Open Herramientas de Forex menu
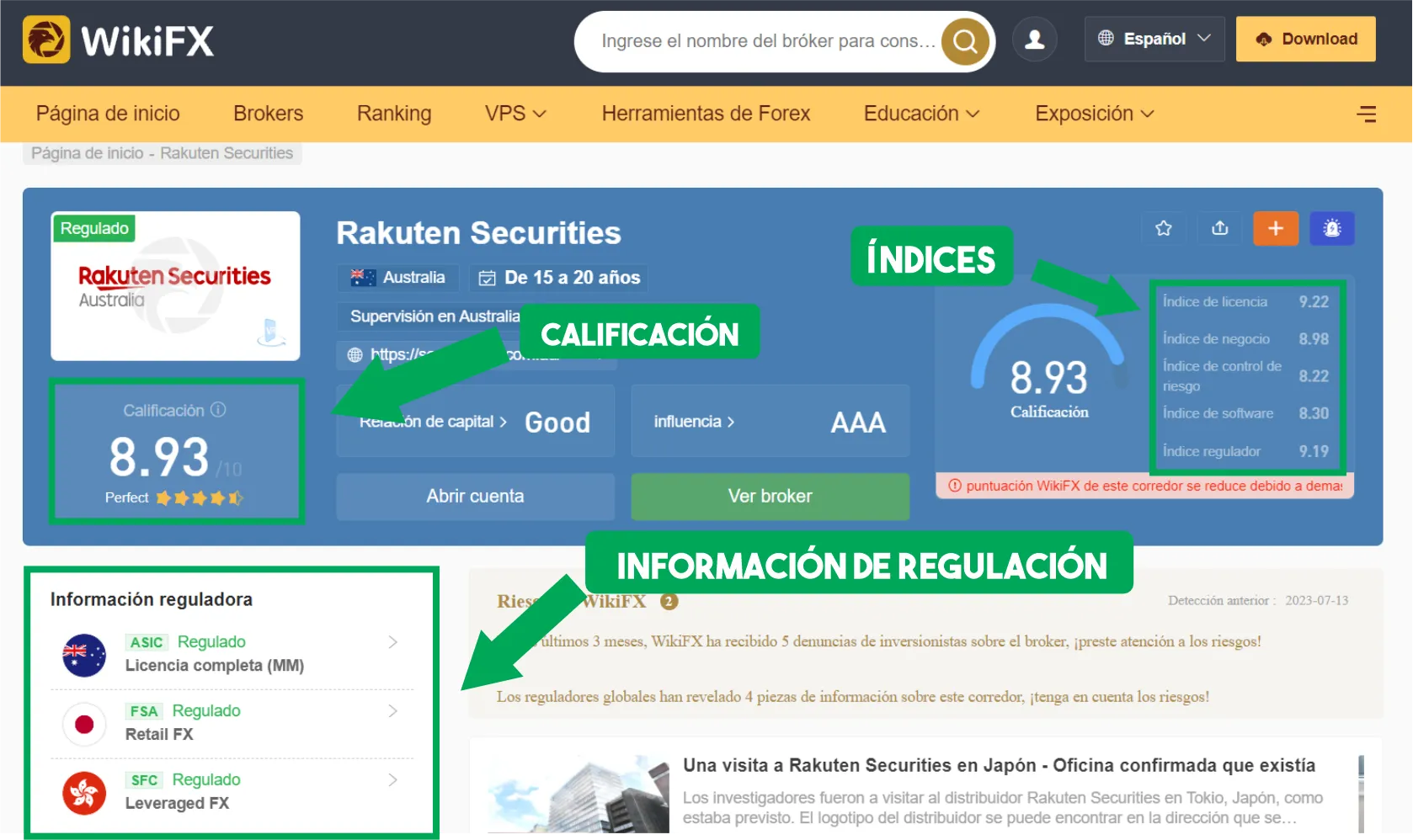The image size is (1413, 840). [x=706, y=114]
